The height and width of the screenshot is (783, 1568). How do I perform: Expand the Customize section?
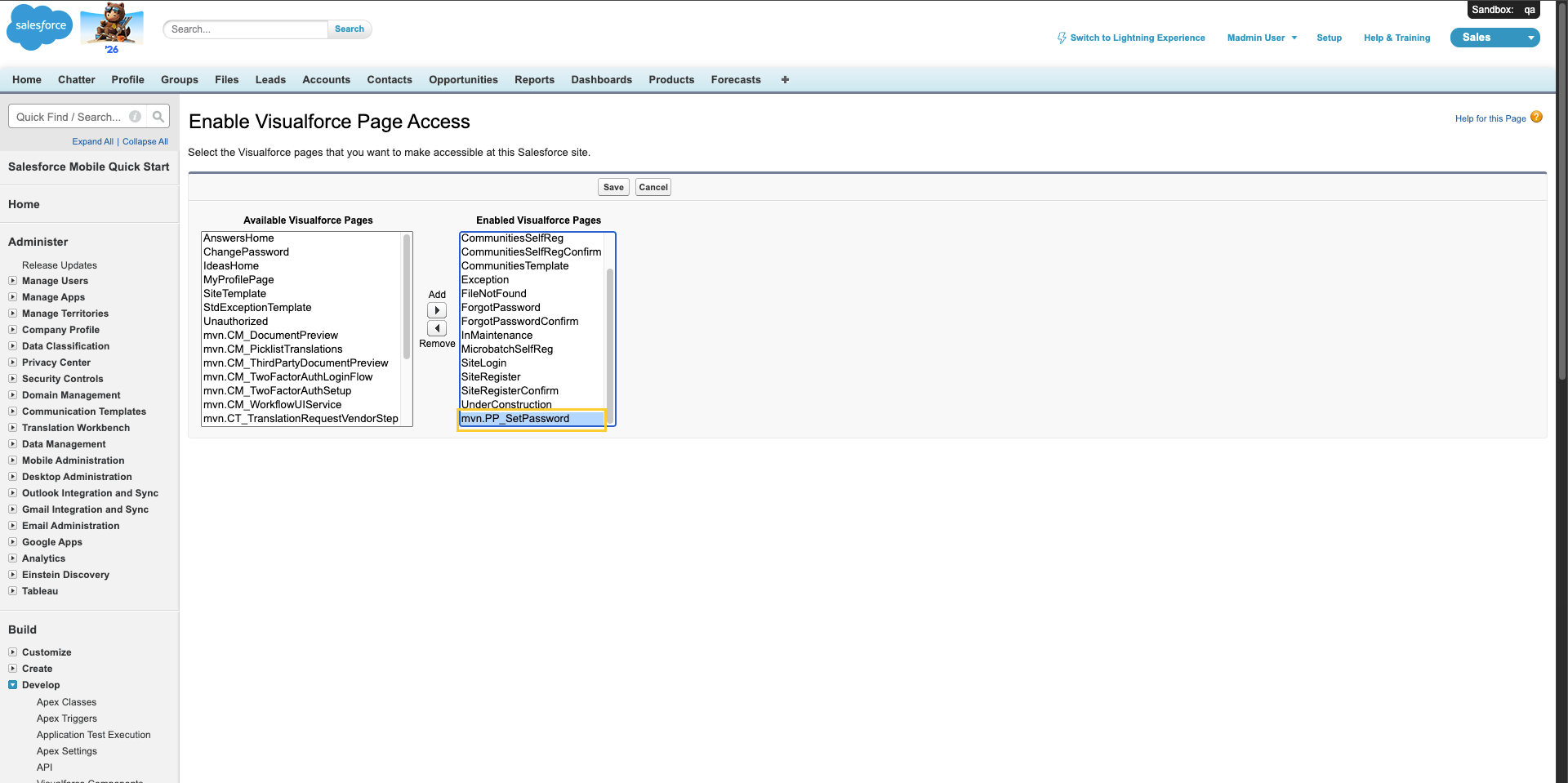13,652
